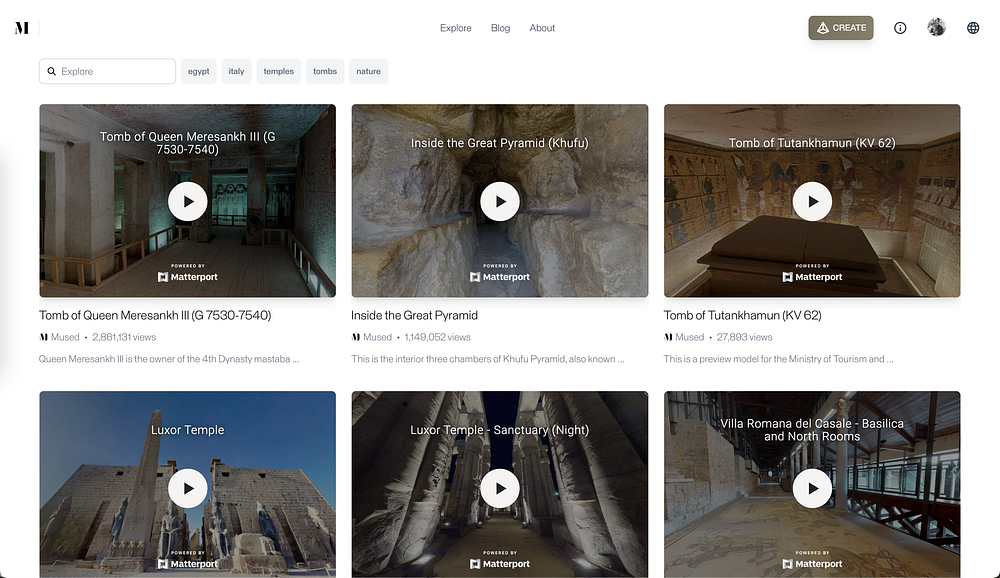Open the Inside the Great Pyramid title link

point(415,315)
